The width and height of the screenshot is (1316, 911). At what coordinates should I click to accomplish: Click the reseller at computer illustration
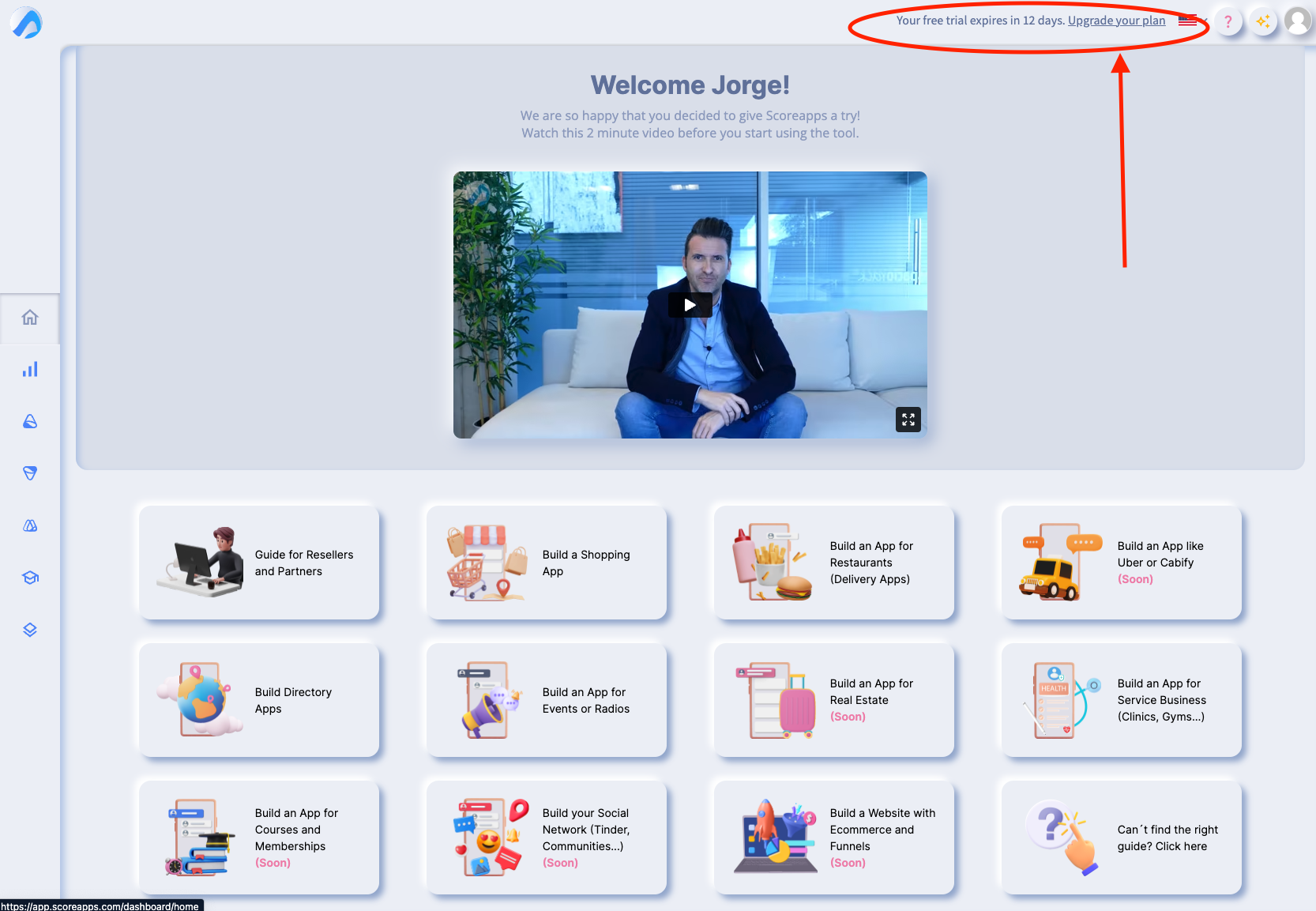(201, 562)
